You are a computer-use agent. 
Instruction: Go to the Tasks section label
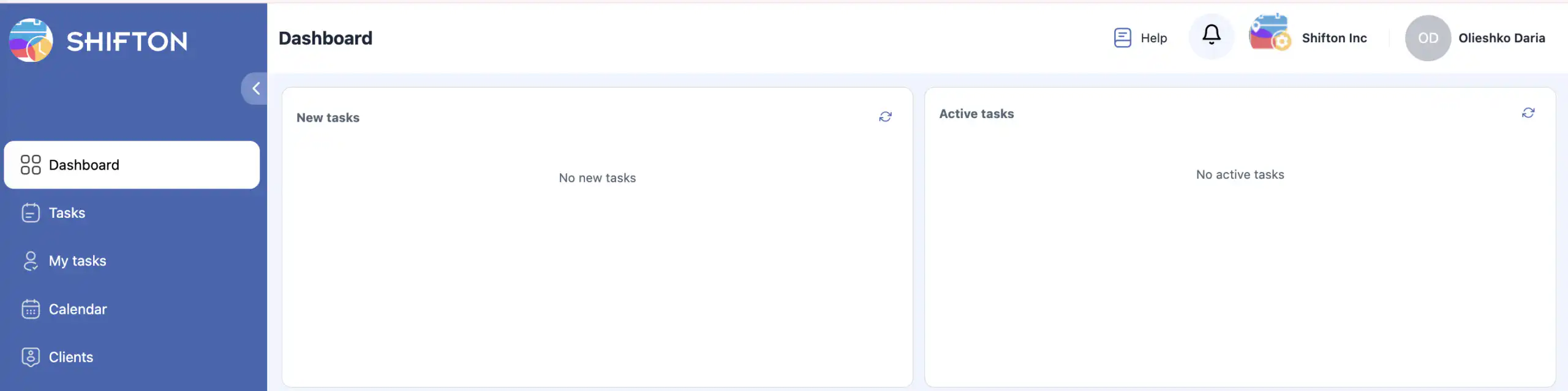tap(67, 213)
